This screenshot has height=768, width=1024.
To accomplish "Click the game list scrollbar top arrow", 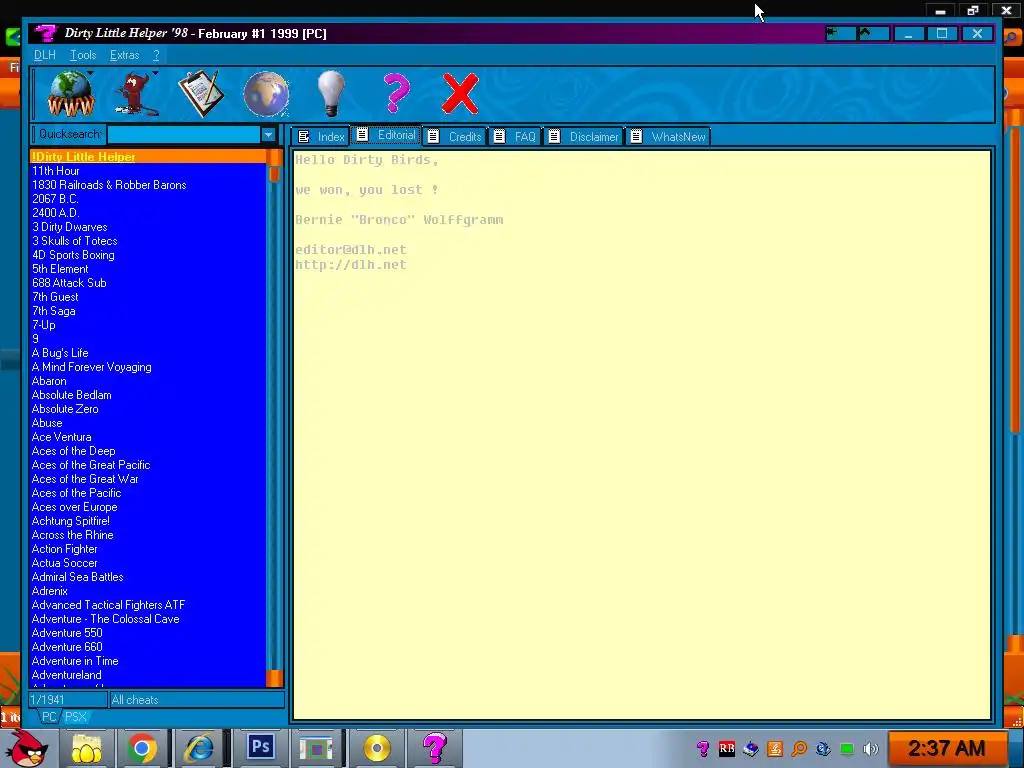I will click(x=275, y=157).
